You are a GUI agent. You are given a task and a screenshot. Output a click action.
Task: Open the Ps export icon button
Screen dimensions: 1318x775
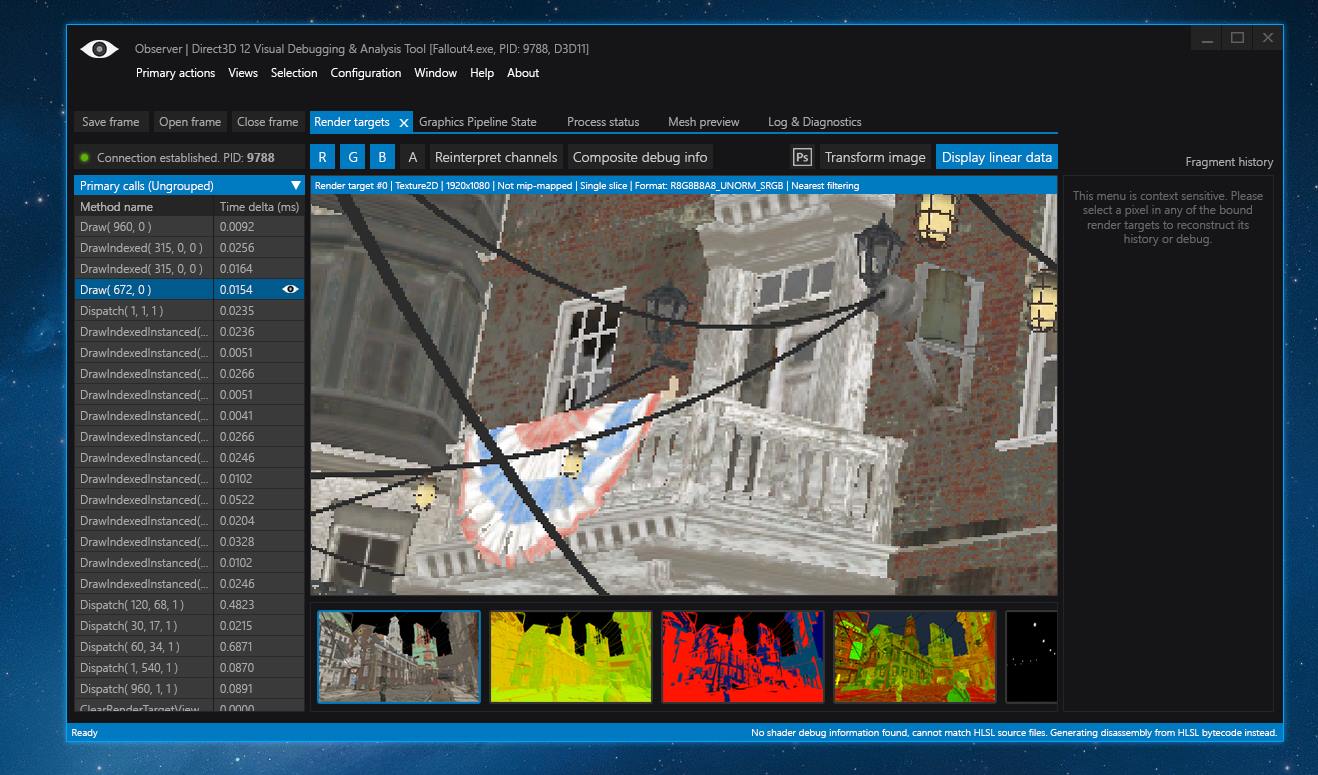(x=802, y=157)
